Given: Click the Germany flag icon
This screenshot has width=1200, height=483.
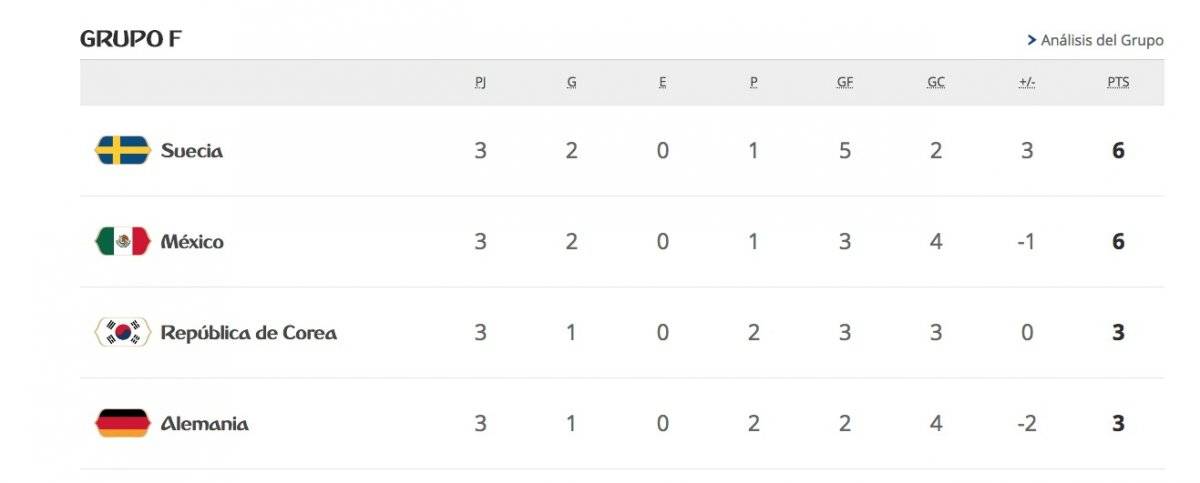Looking at the screenshot, I should (x=122, y=424).
